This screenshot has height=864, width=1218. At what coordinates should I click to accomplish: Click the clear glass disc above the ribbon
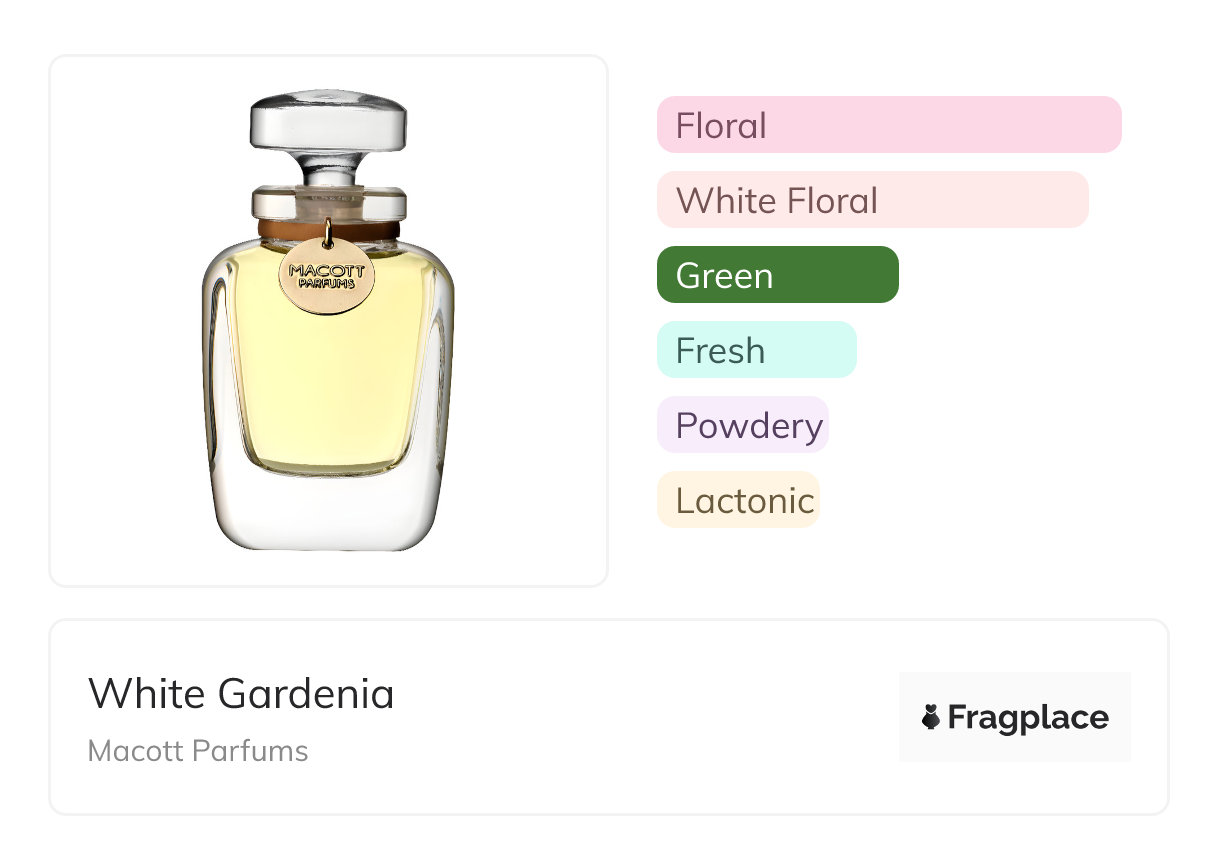(x=327, y=203)
